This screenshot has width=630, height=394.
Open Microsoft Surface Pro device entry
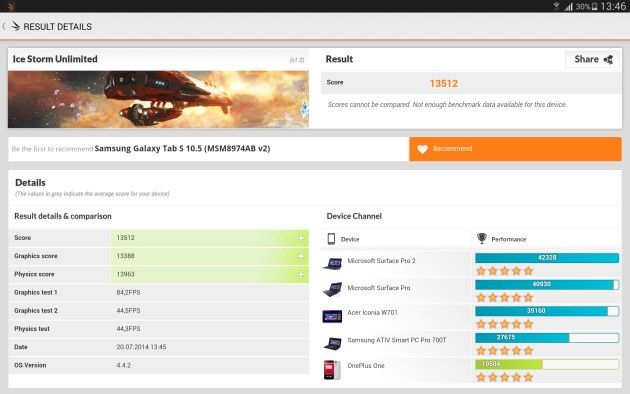pos(378,288)
